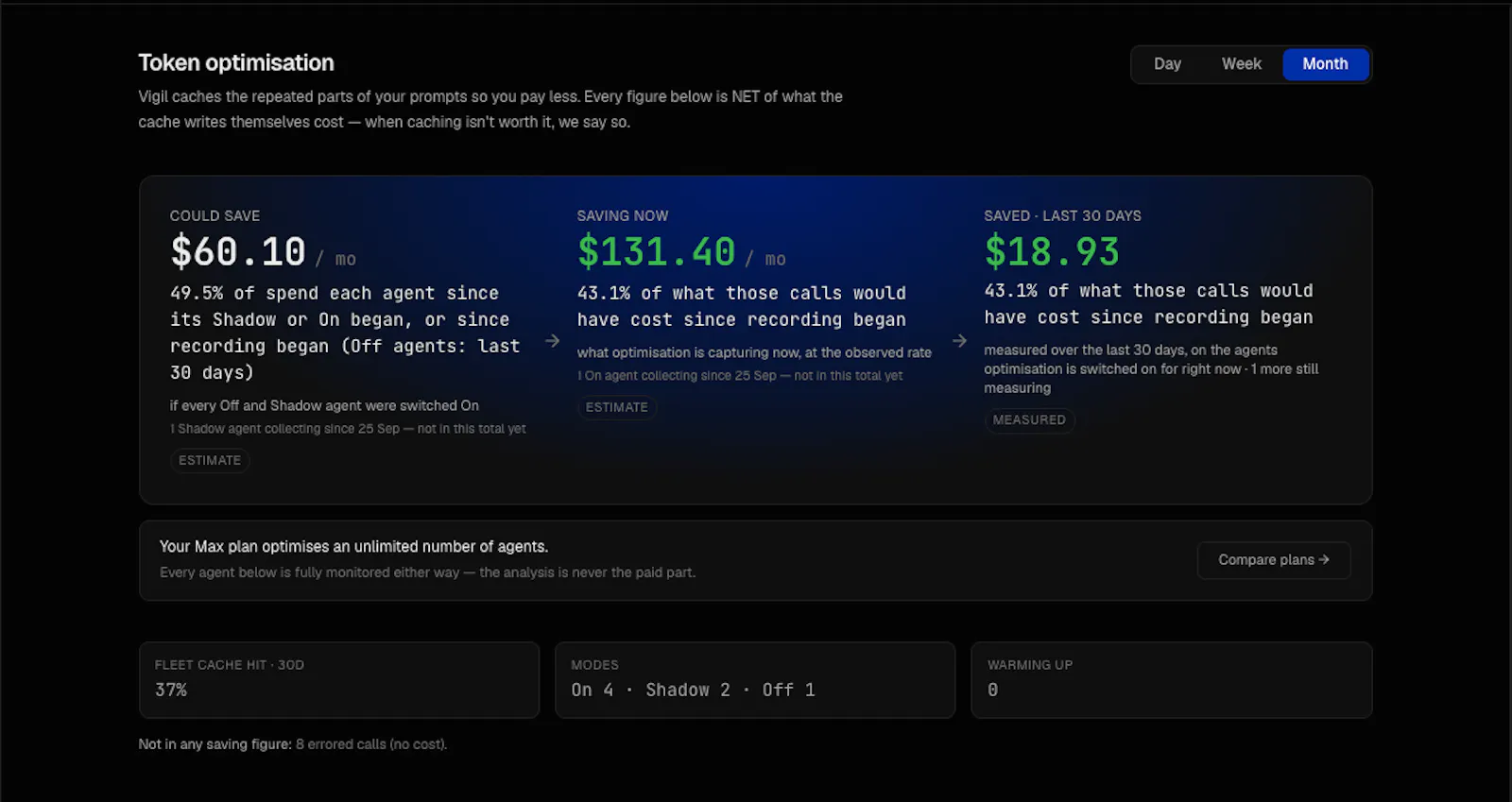This screenshot has height=802, width=1512.
Task: Click the "Every agent below is fully monitored" note
Action: pyautogui.click(x=427, y=572)
